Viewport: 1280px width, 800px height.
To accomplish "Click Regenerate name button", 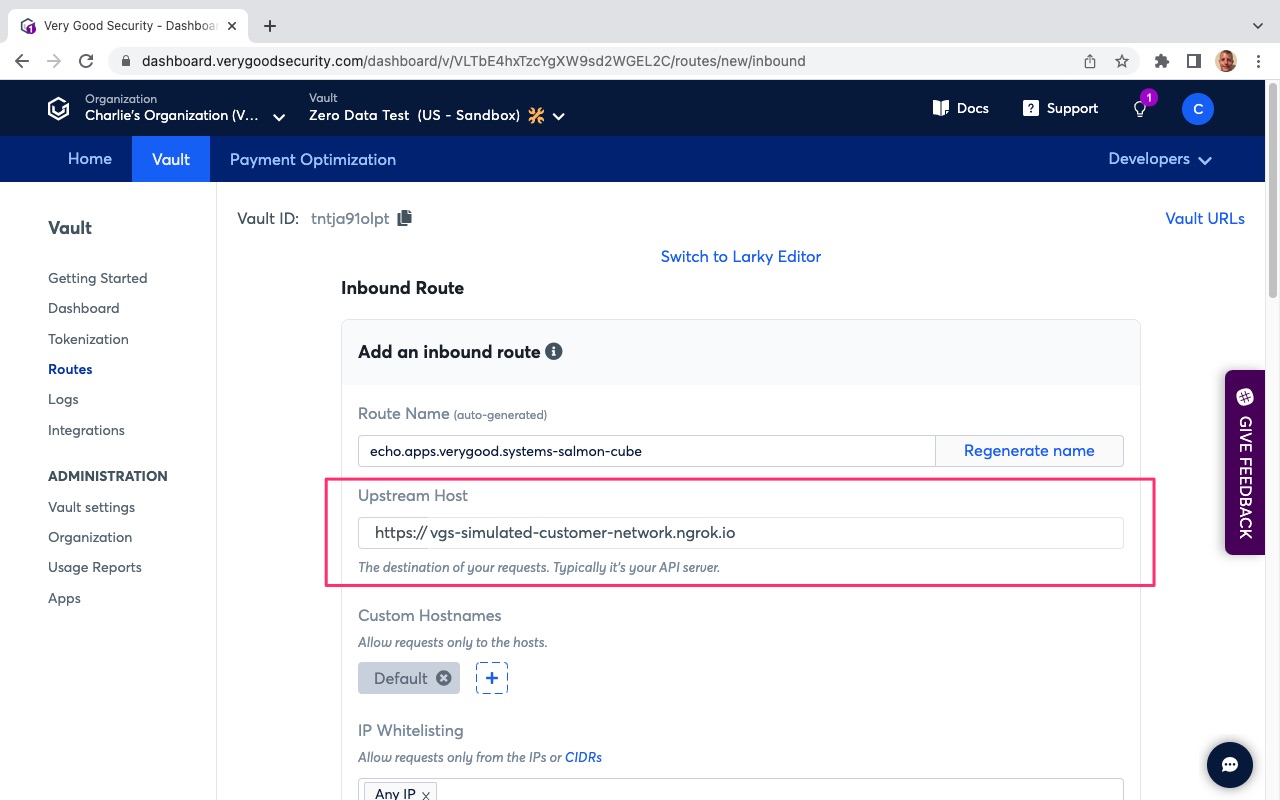I will click(x=1029, y=450).
